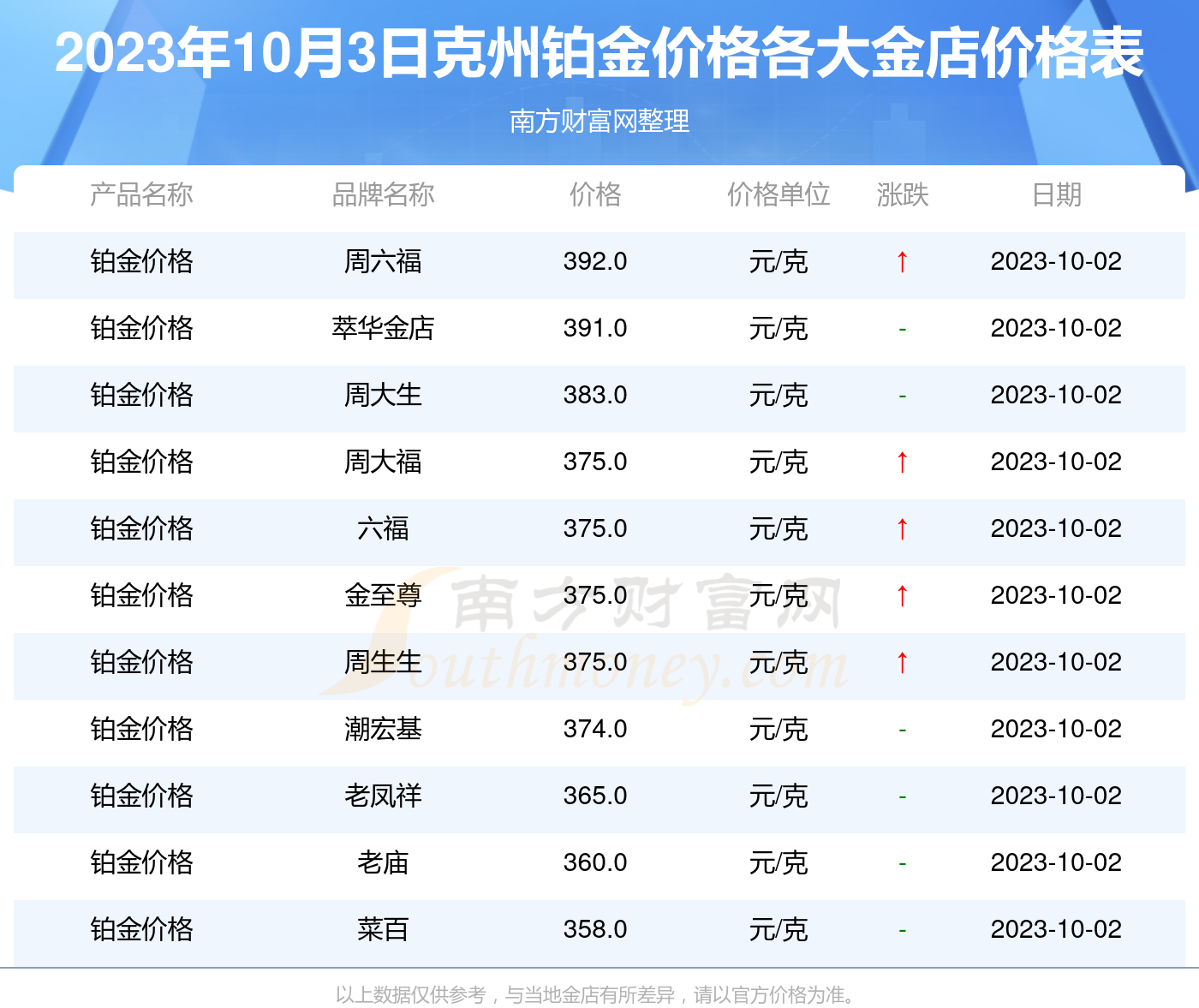Select the brand name 老凤祥

coord(383,796)
